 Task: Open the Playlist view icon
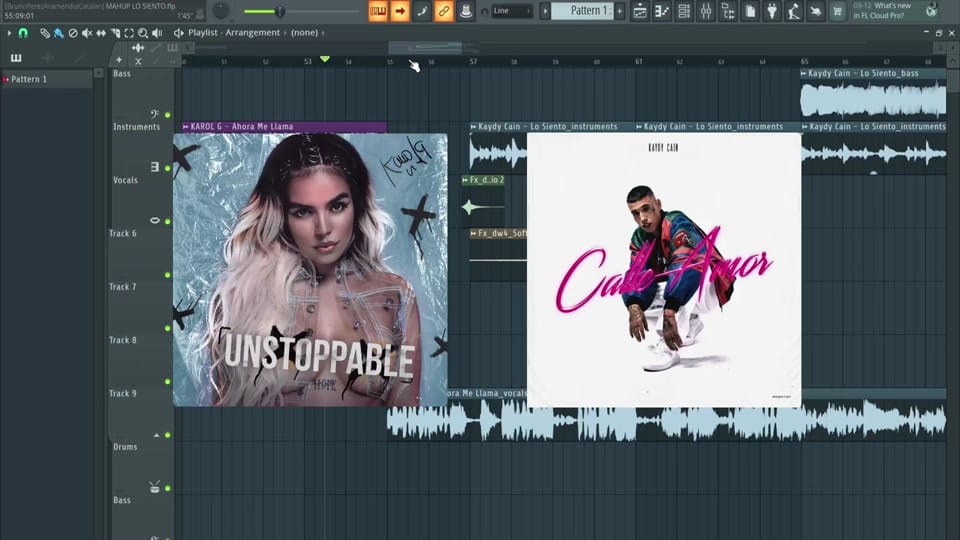pyautogui.click(x=640, y=11)
